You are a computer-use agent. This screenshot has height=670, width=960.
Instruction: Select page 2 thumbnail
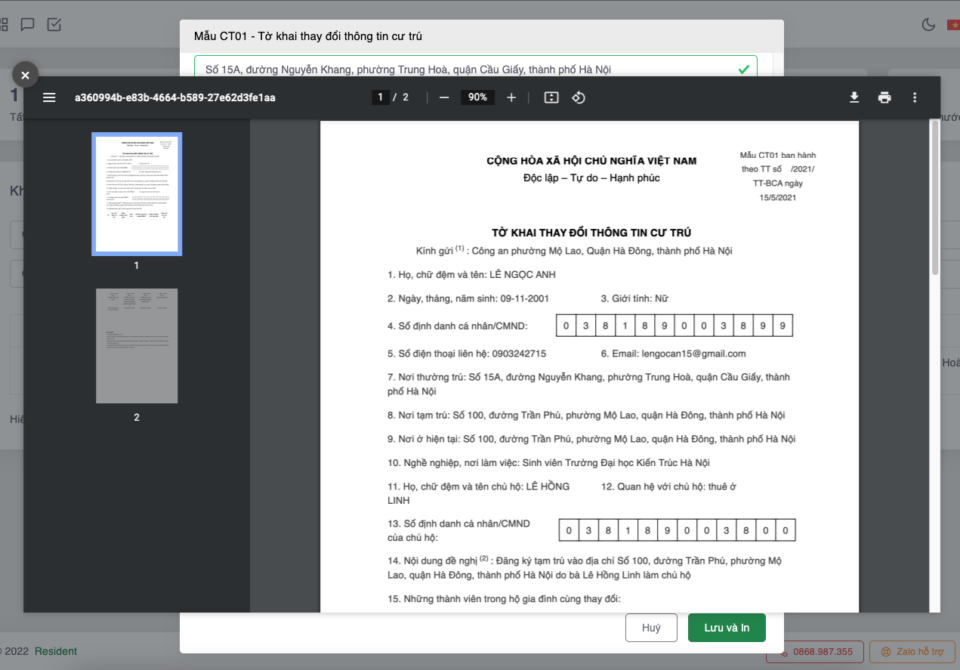point(136,346)
